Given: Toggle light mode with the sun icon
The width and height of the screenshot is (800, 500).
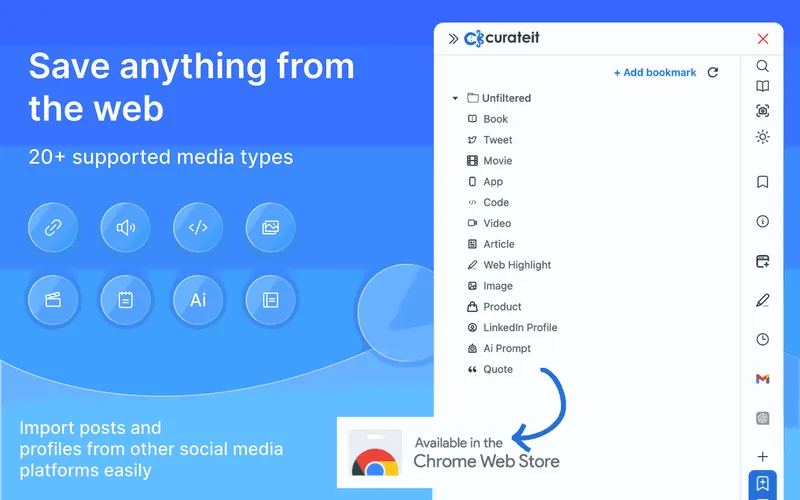Looking at the screenshot, I should coord(762,137).
